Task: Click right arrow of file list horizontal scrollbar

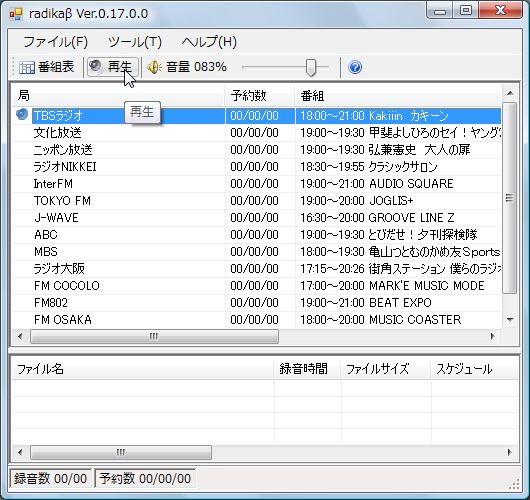Action: [510, 452]
